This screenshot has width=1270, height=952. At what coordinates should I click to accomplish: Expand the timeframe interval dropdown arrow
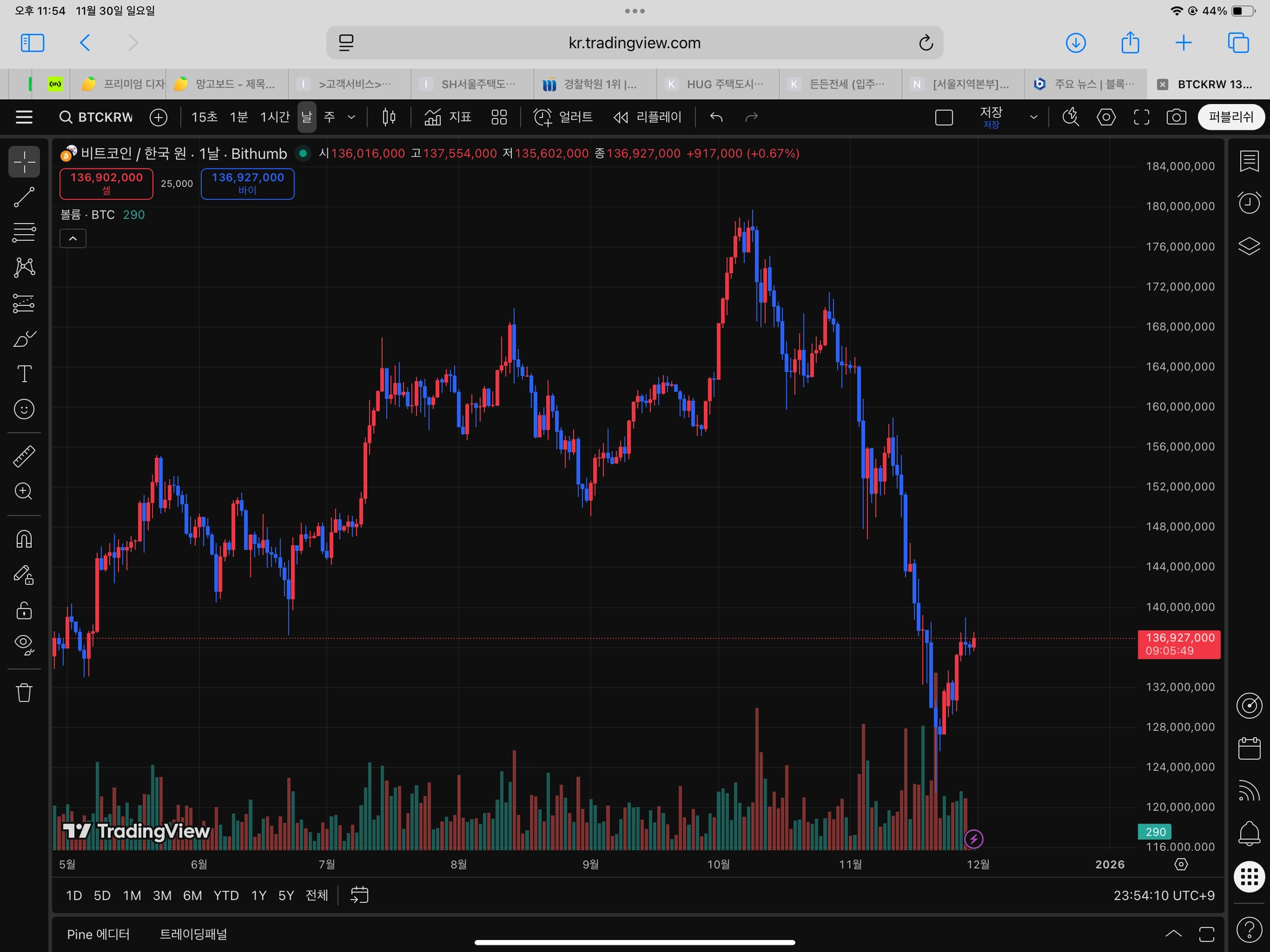pos(352,117)
